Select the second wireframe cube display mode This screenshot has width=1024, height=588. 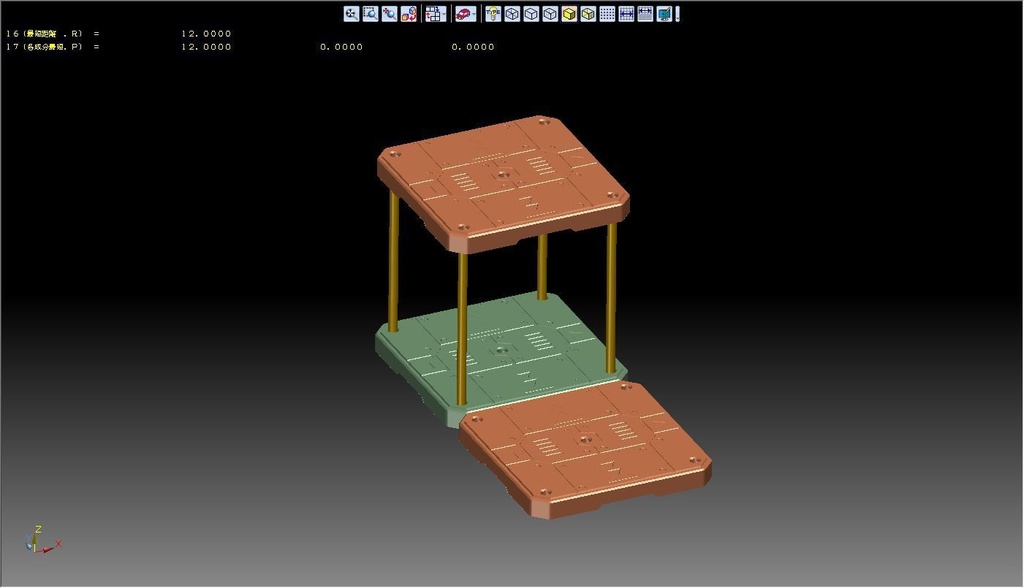click(531, 14)
